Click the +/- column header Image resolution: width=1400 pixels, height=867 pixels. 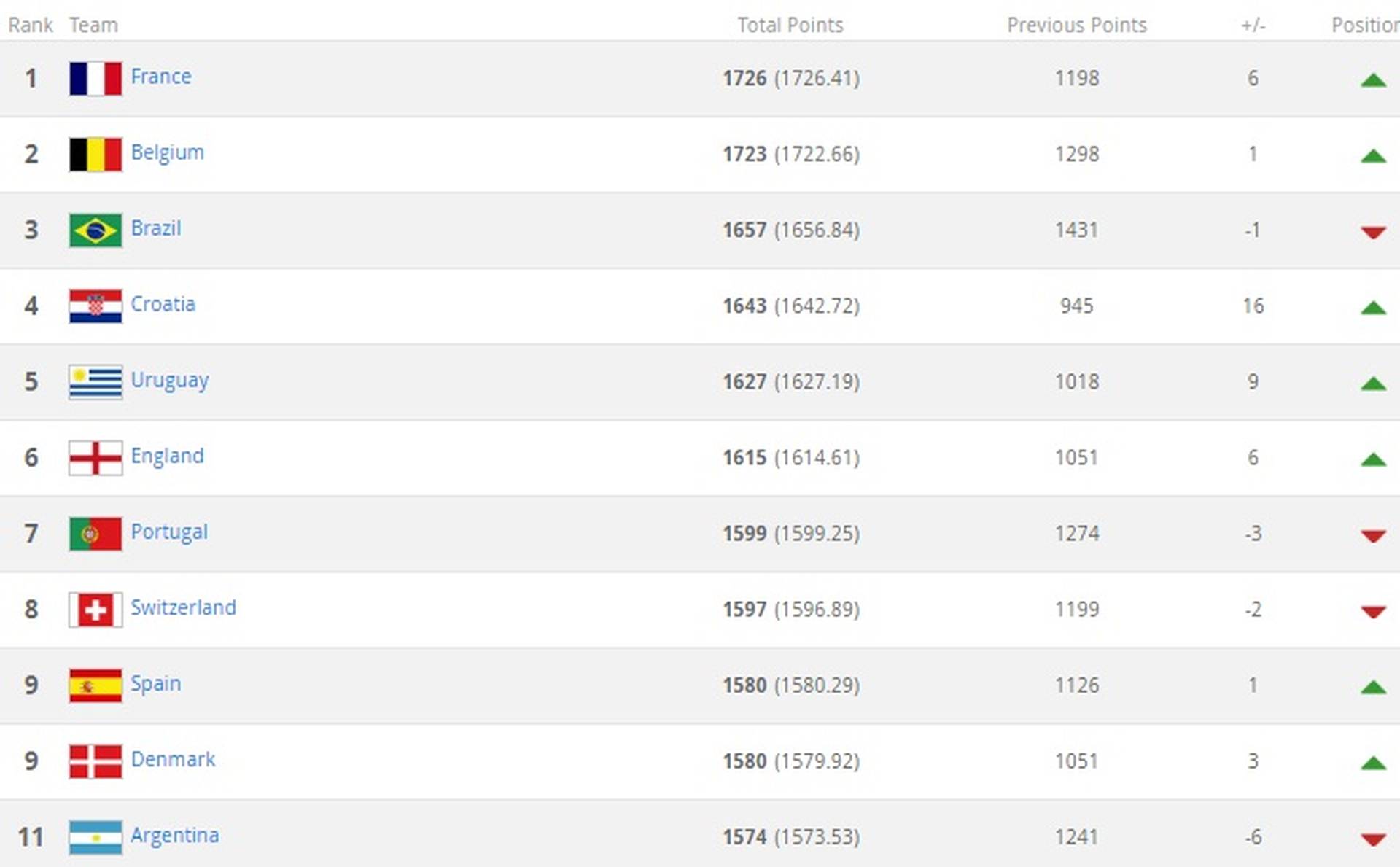coord(1253,25)
